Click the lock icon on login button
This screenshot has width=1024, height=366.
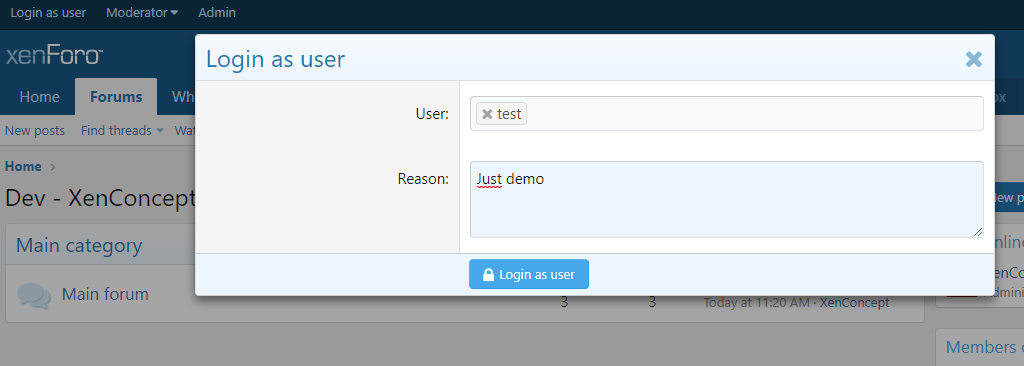coord(488,274)
